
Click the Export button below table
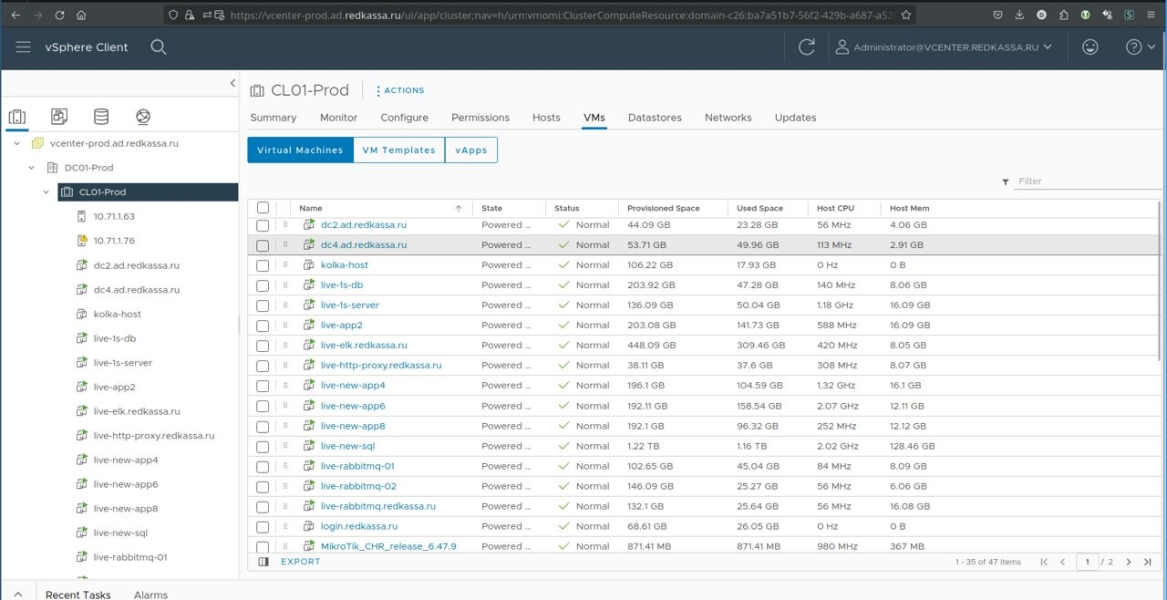300,562
